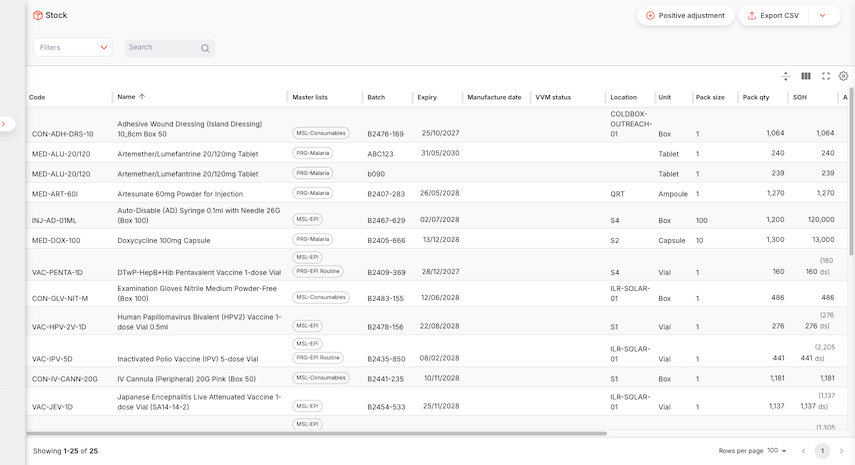The image size is (855, 465).
Task: Click the search magnifier icon
Action: 205,48
